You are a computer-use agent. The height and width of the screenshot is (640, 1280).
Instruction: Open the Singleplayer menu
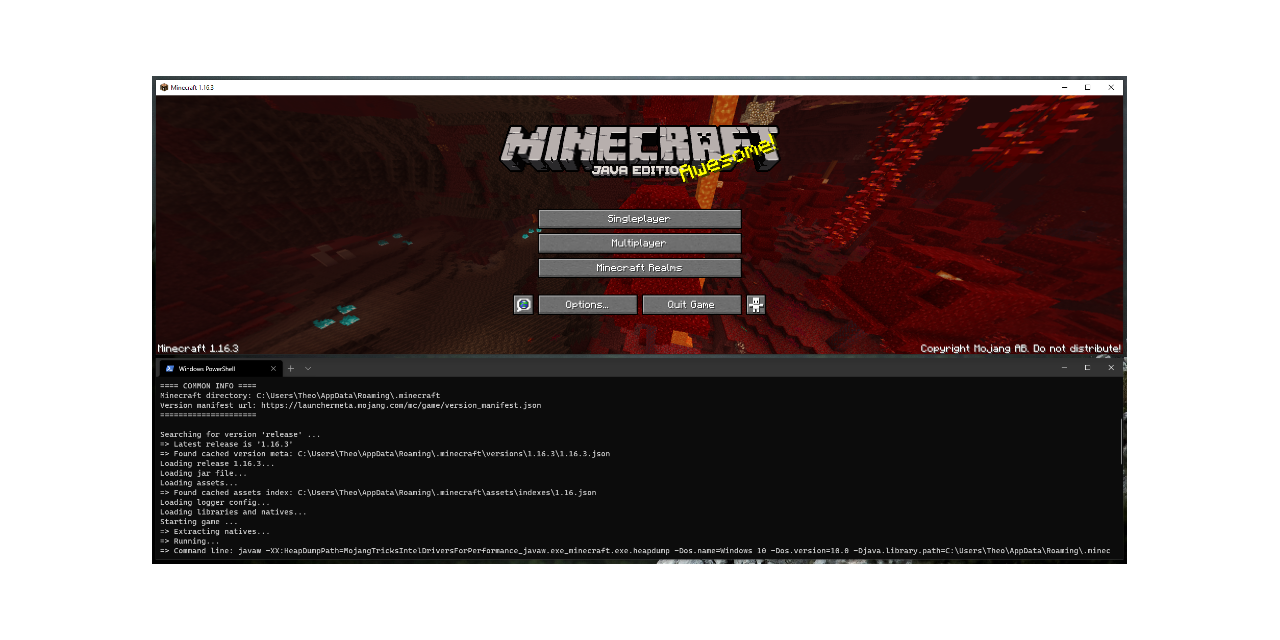pyautogui.click(x=640, y=219)
